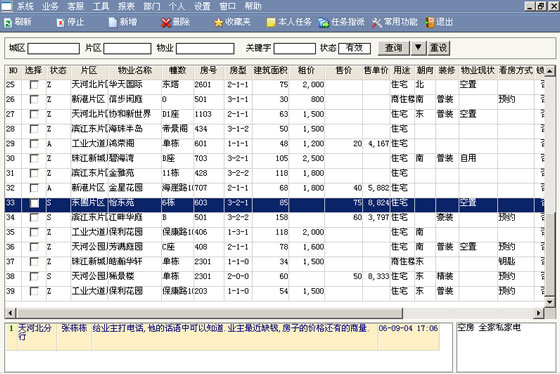Sort by the 建筑面积 column header
The image size is (560, 374).
[271, 71]
